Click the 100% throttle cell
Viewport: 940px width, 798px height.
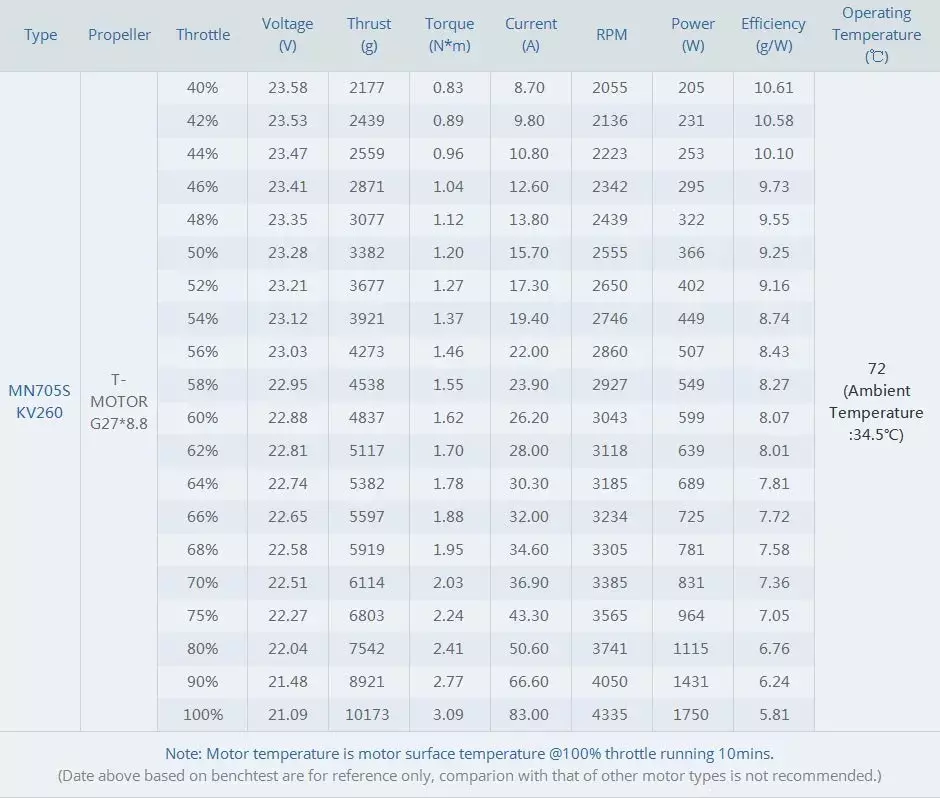(203, 715)
